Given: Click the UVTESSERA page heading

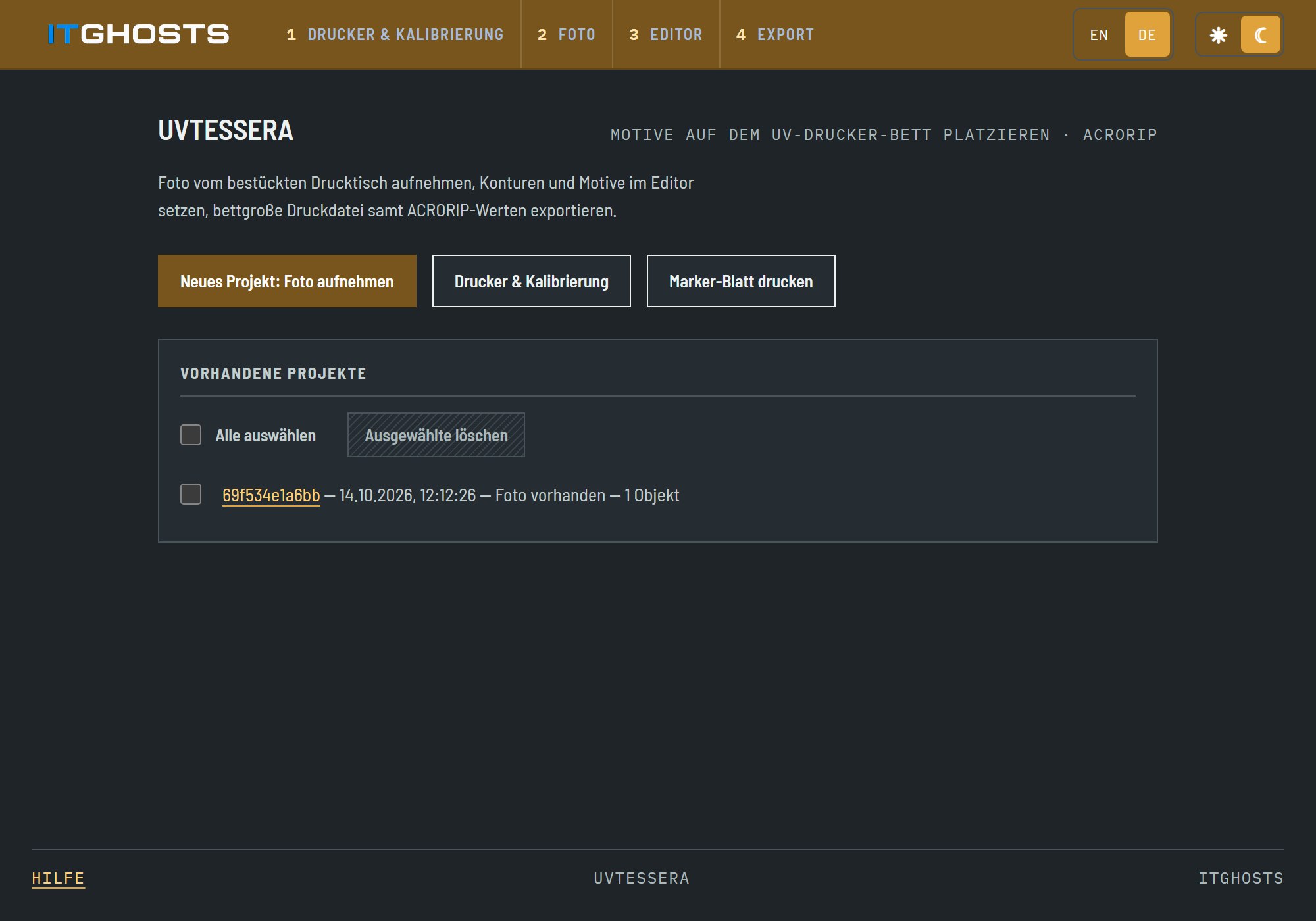Looking at the screenshot, I should click(x=226, y=130).
